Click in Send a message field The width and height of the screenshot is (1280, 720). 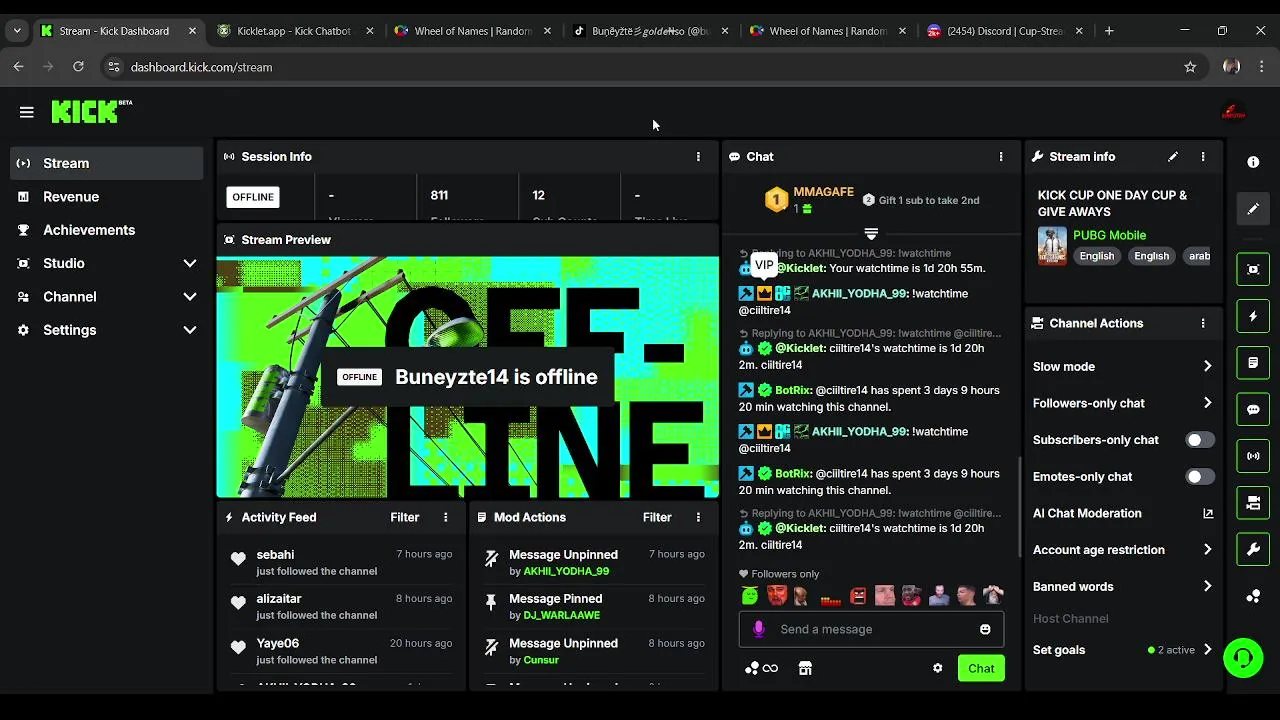point(871,629)
